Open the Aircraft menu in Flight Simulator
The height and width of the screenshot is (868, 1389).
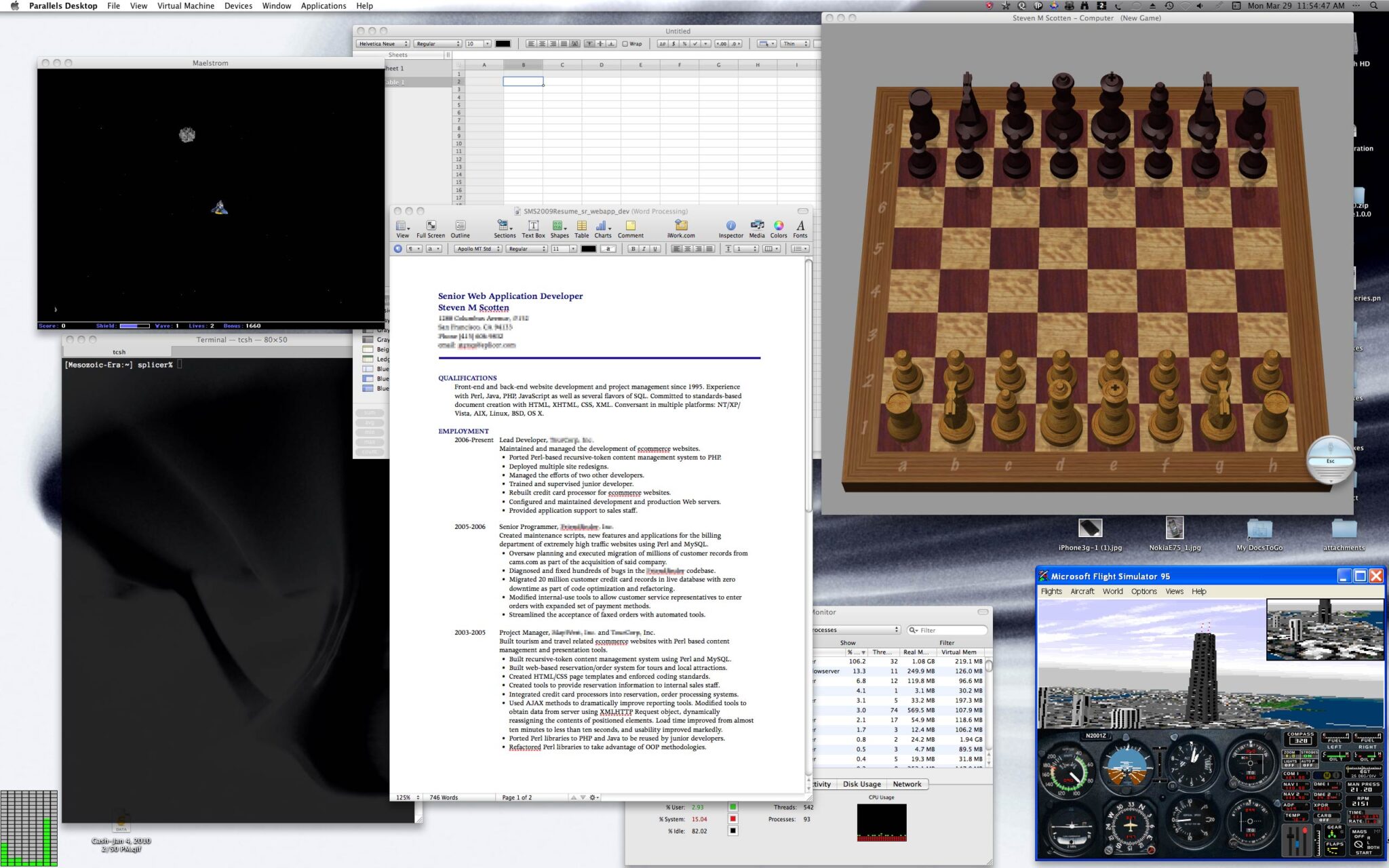pyautogui.click(x=1082, y=591)
